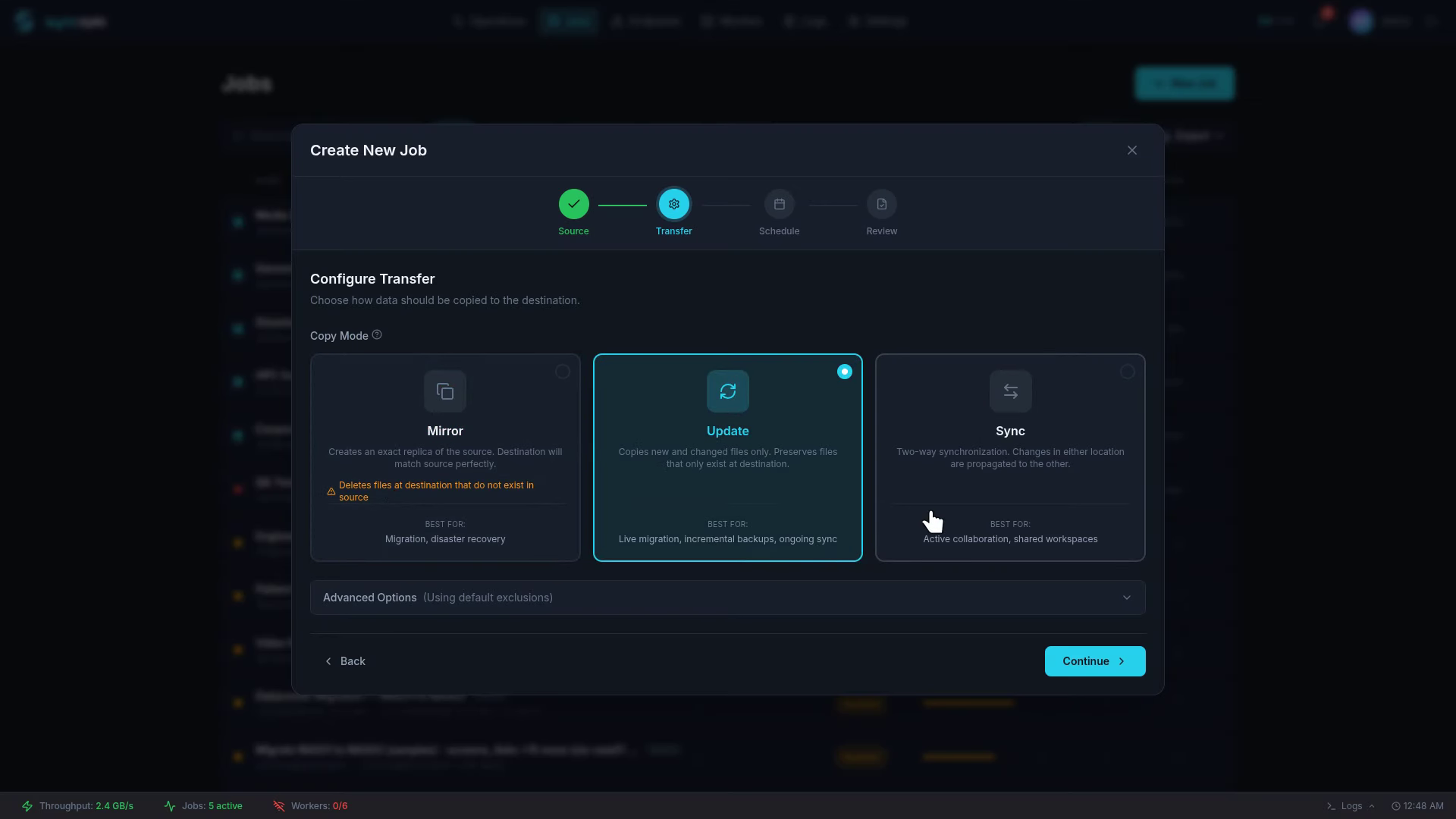Screen dimensions: 1456x819
Task: Click the completed Source step checkmark
Action: point(573,204)
